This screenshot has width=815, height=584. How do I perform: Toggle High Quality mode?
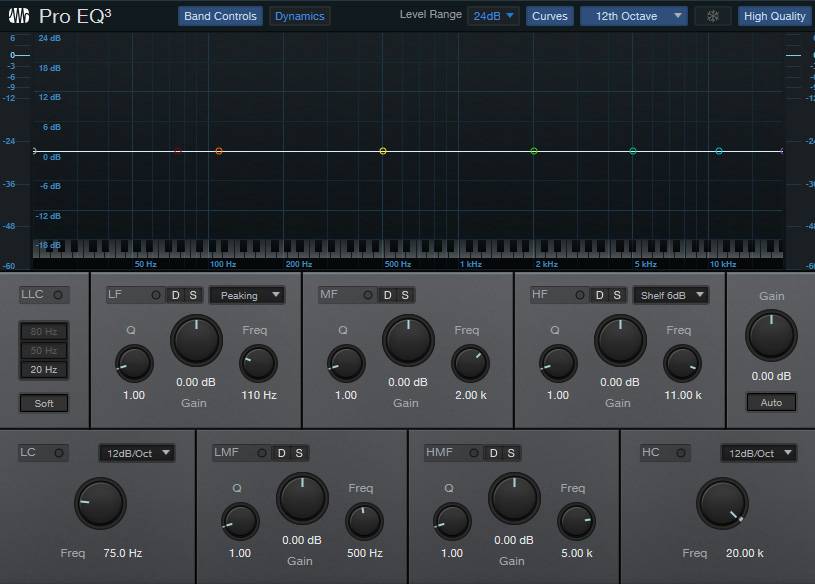click(774, 16)
